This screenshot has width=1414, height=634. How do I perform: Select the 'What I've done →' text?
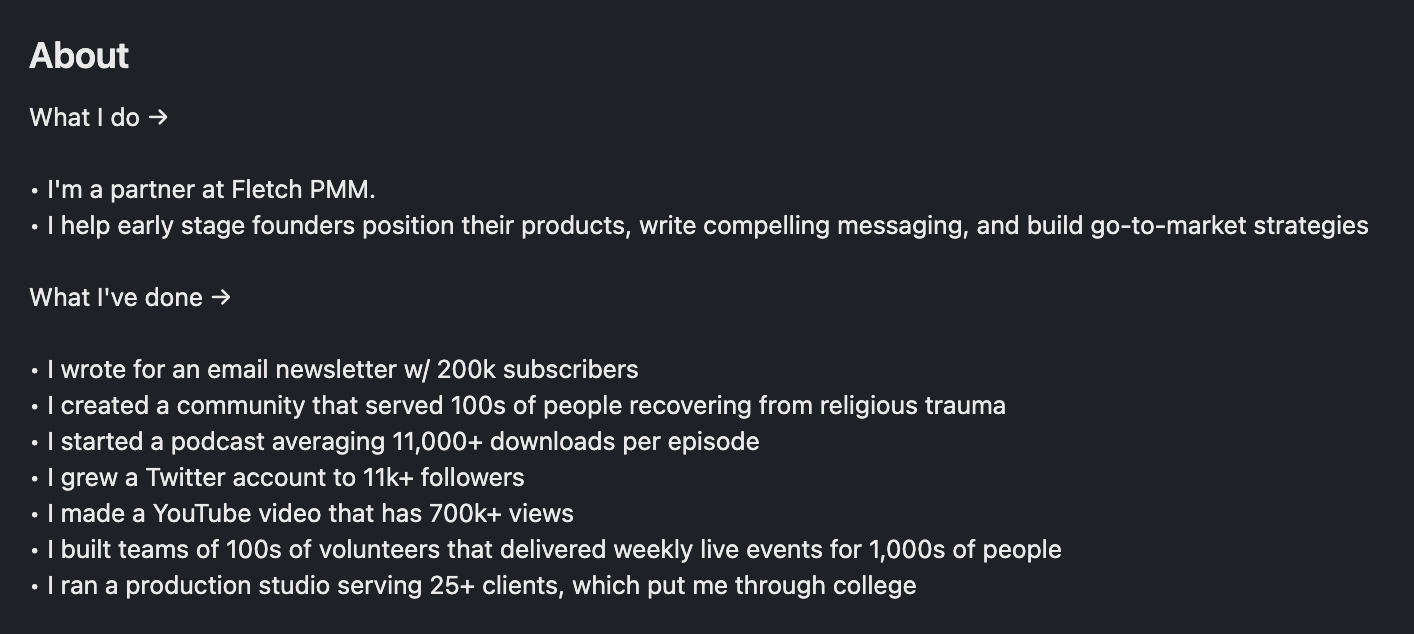[130, 298]
